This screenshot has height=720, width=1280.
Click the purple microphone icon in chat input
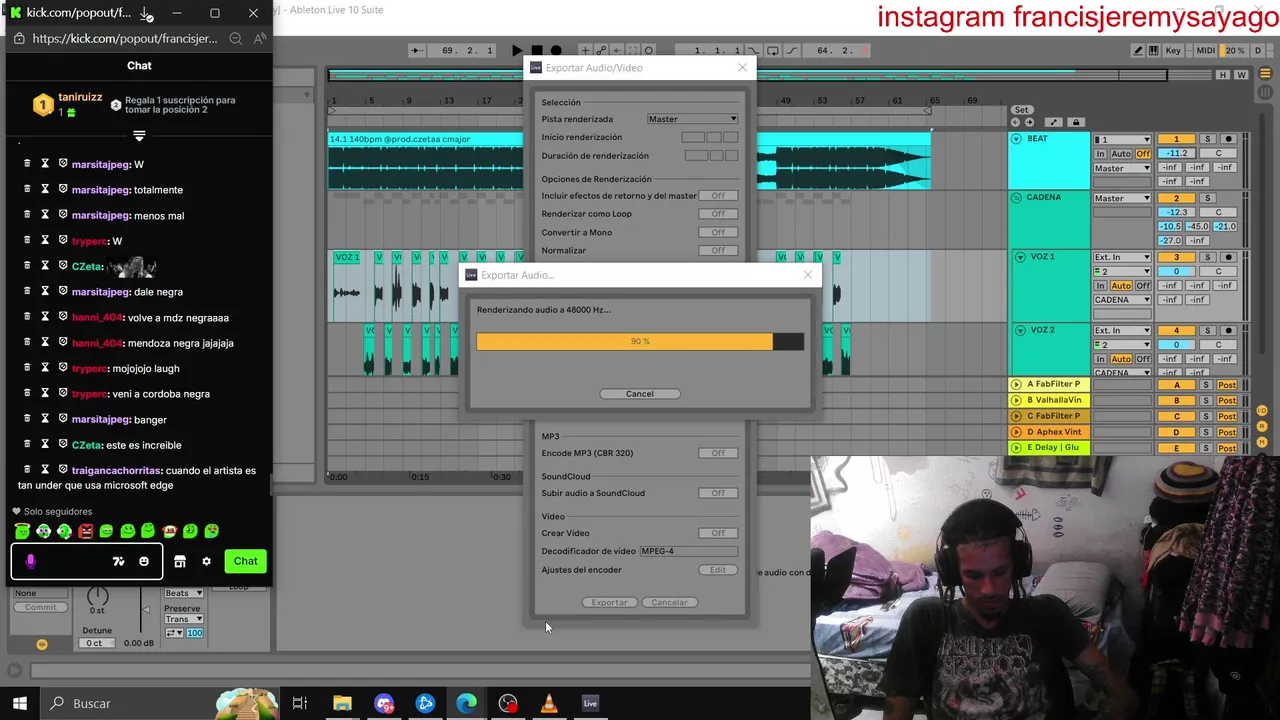tap(30, 561)
